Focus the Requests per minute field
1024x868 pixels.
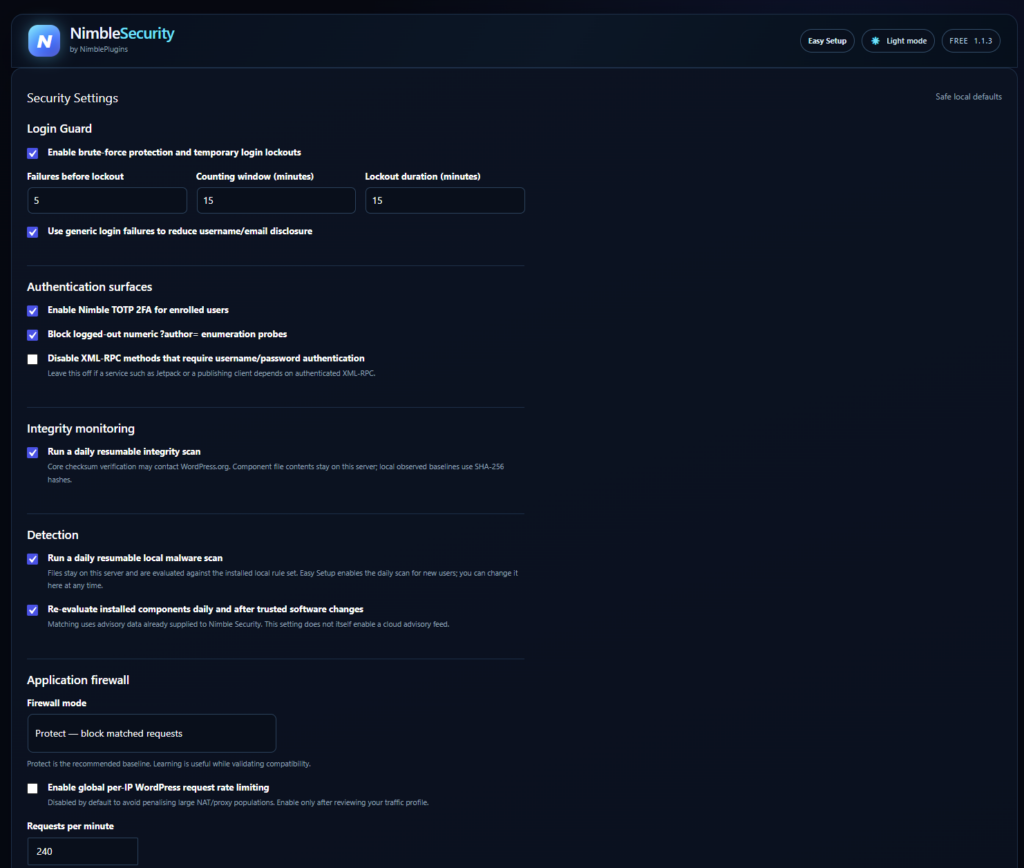pyautogui.click(x=82, y=851)
